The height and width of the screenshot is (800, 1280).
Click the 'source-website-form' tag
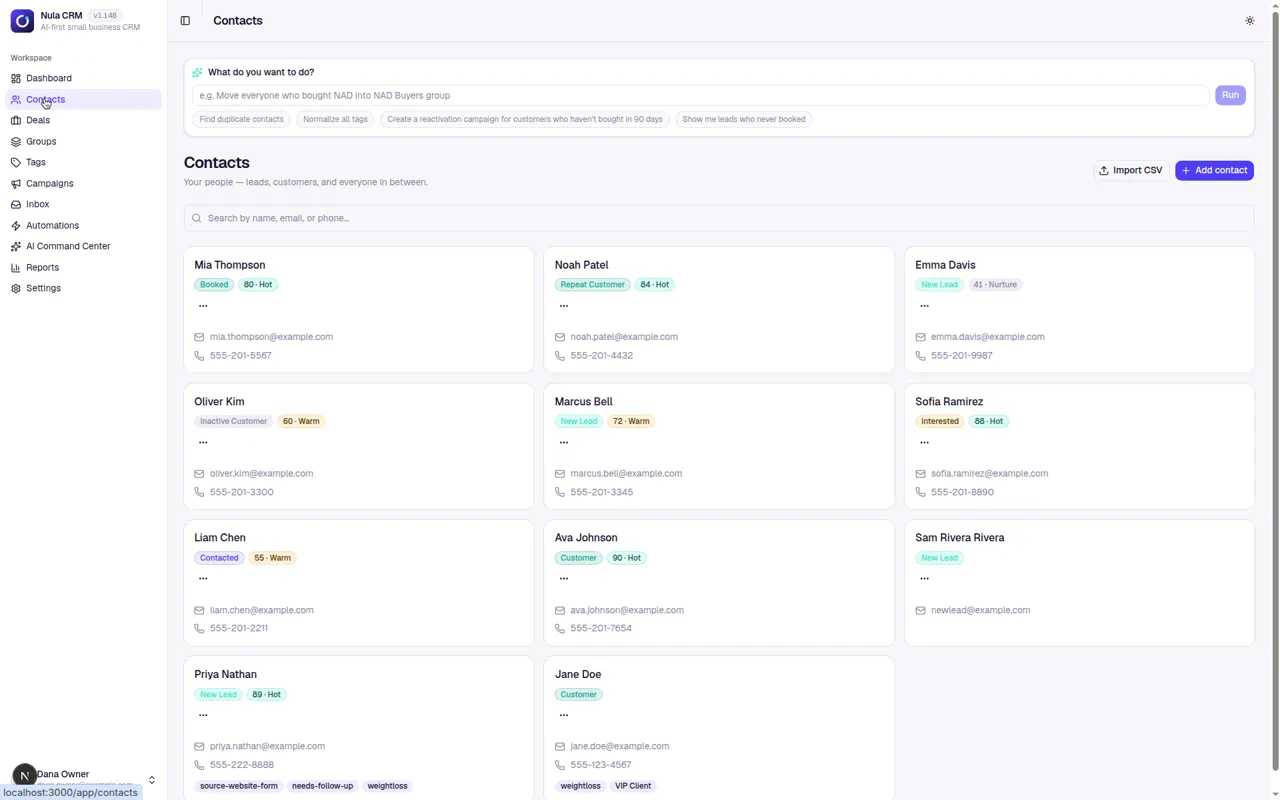[239, 786]
